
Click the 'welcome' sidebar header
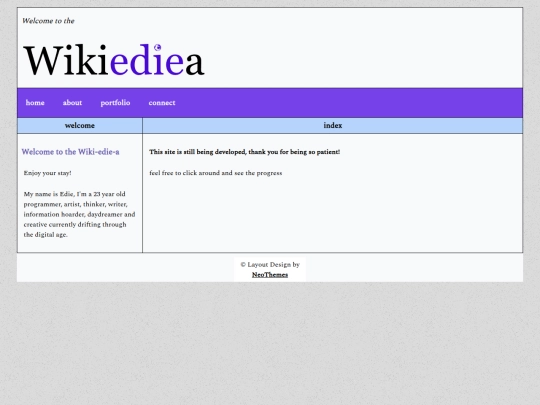(80, 125)
